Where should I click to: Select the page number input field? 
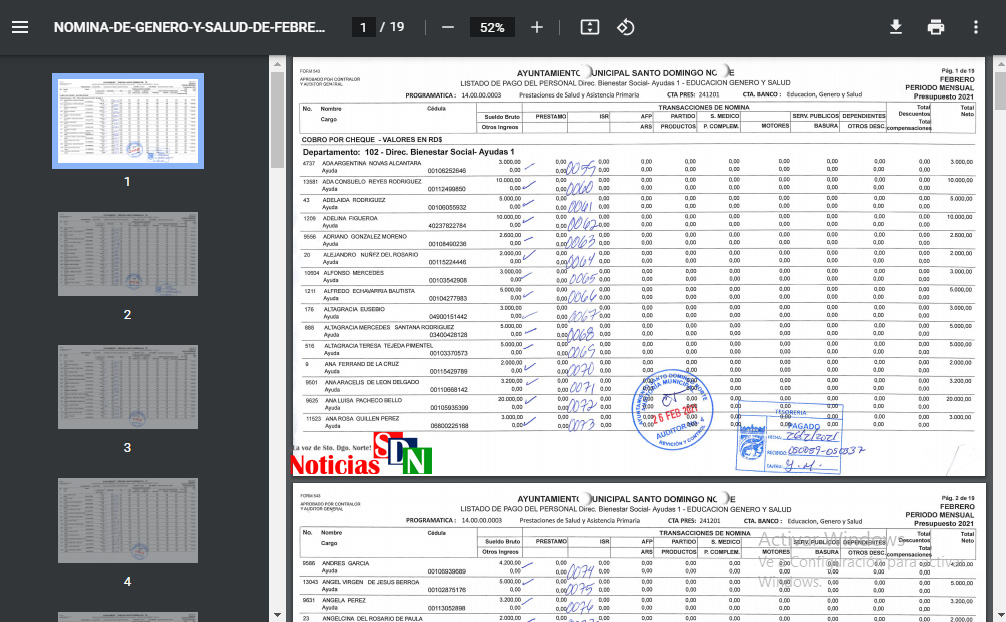363,27
